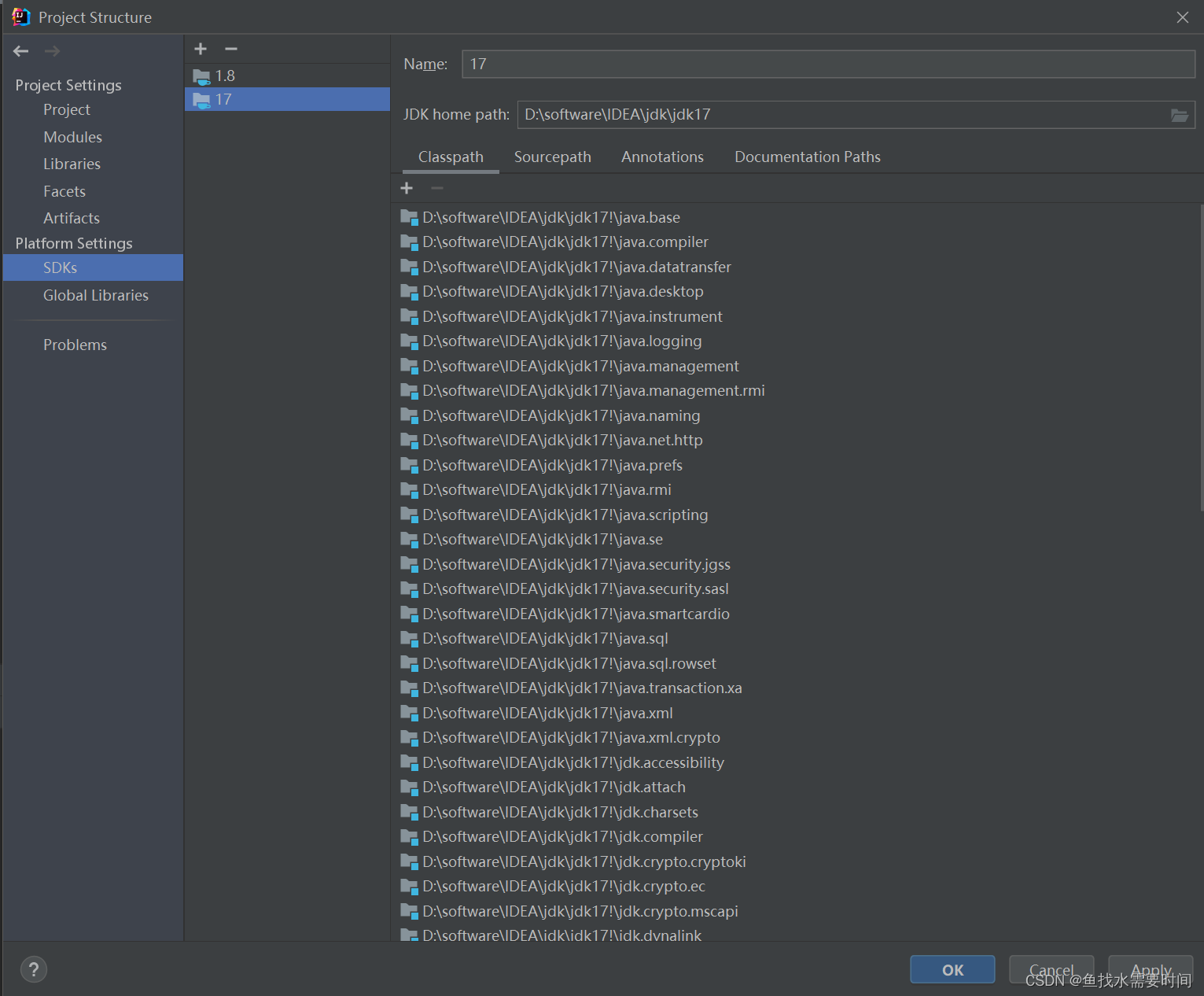Go to Global Libraries settings
This screenshot has width=1204, height=996.
pyautogui.click(x=95, y=295)
